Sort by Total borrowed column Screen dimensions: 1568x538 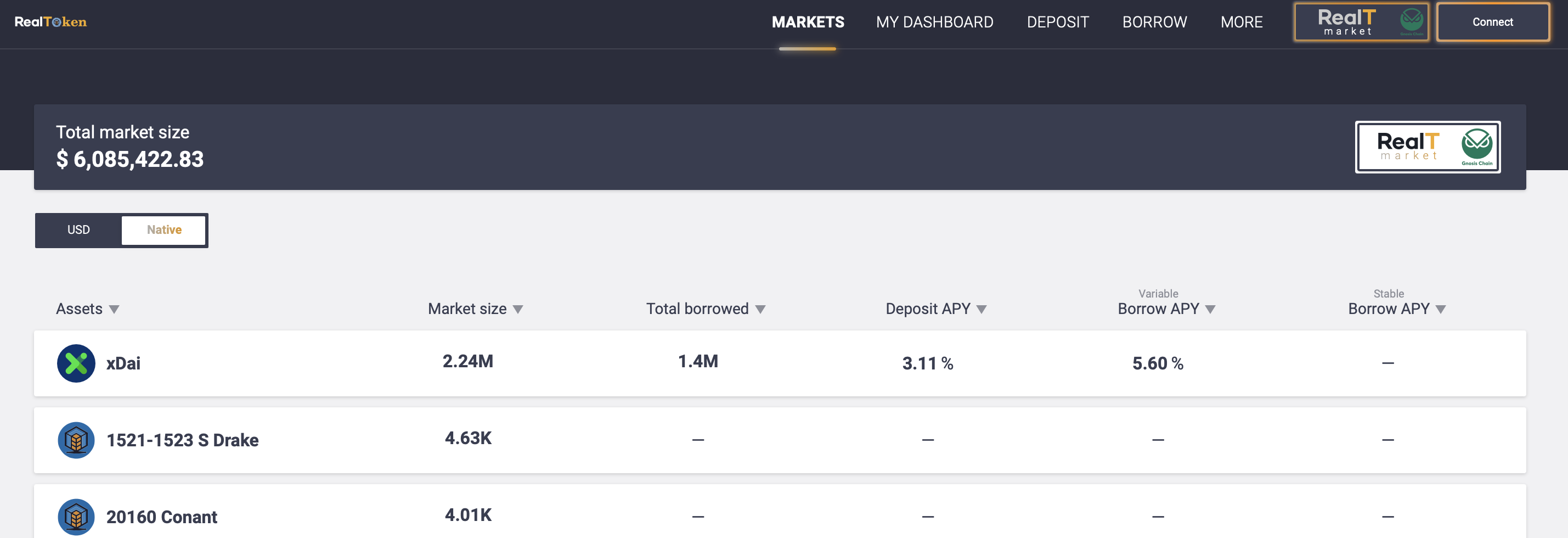point(706,309)
